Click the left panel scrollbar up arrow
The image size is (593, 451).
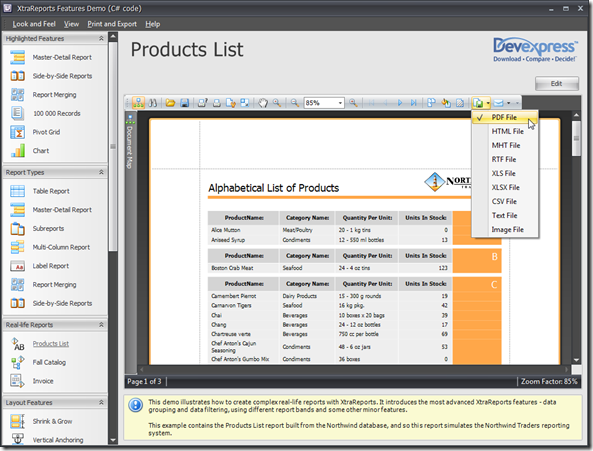[x=113, y=37]
